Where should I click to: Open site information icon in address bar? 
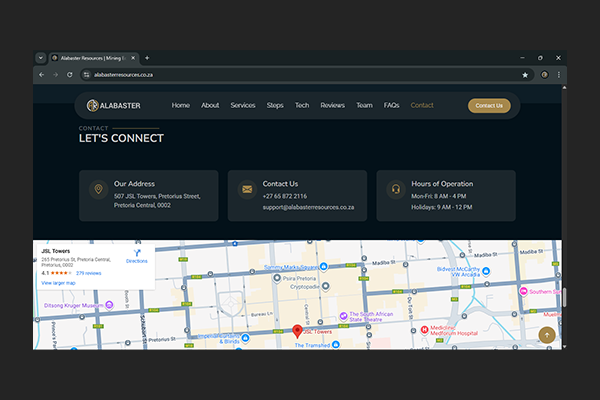(87, 75)
